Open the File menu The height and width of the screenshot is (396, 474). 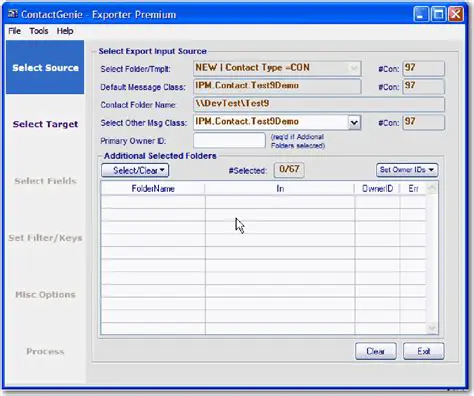15,31
